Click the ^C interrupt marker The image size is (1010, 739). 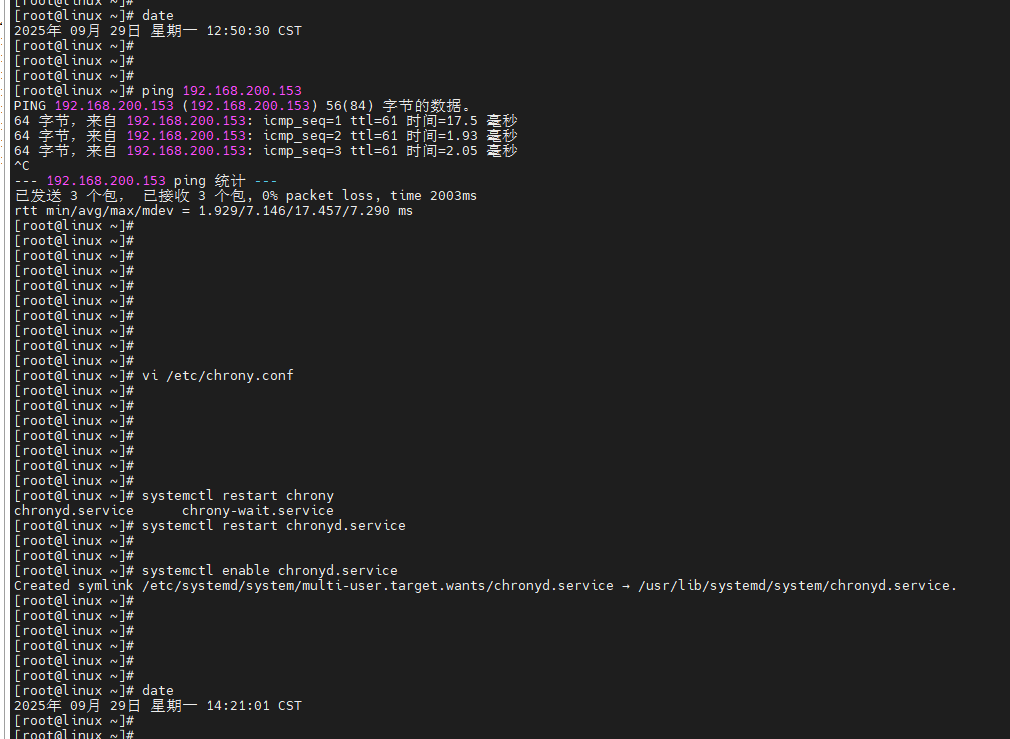(x=22, y=166)
